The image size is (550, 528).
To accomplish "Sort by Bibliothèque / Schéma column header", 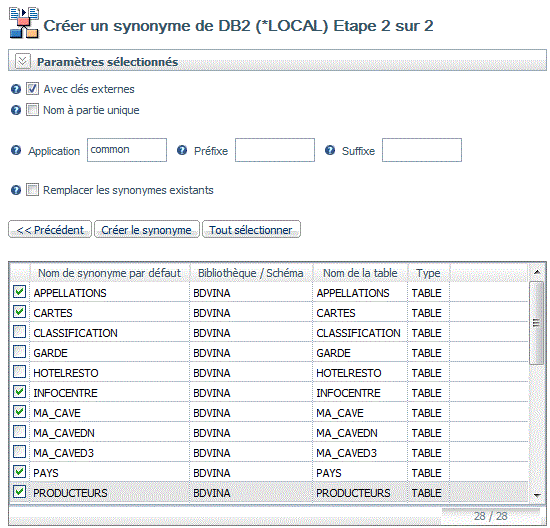I will [251, 273].
